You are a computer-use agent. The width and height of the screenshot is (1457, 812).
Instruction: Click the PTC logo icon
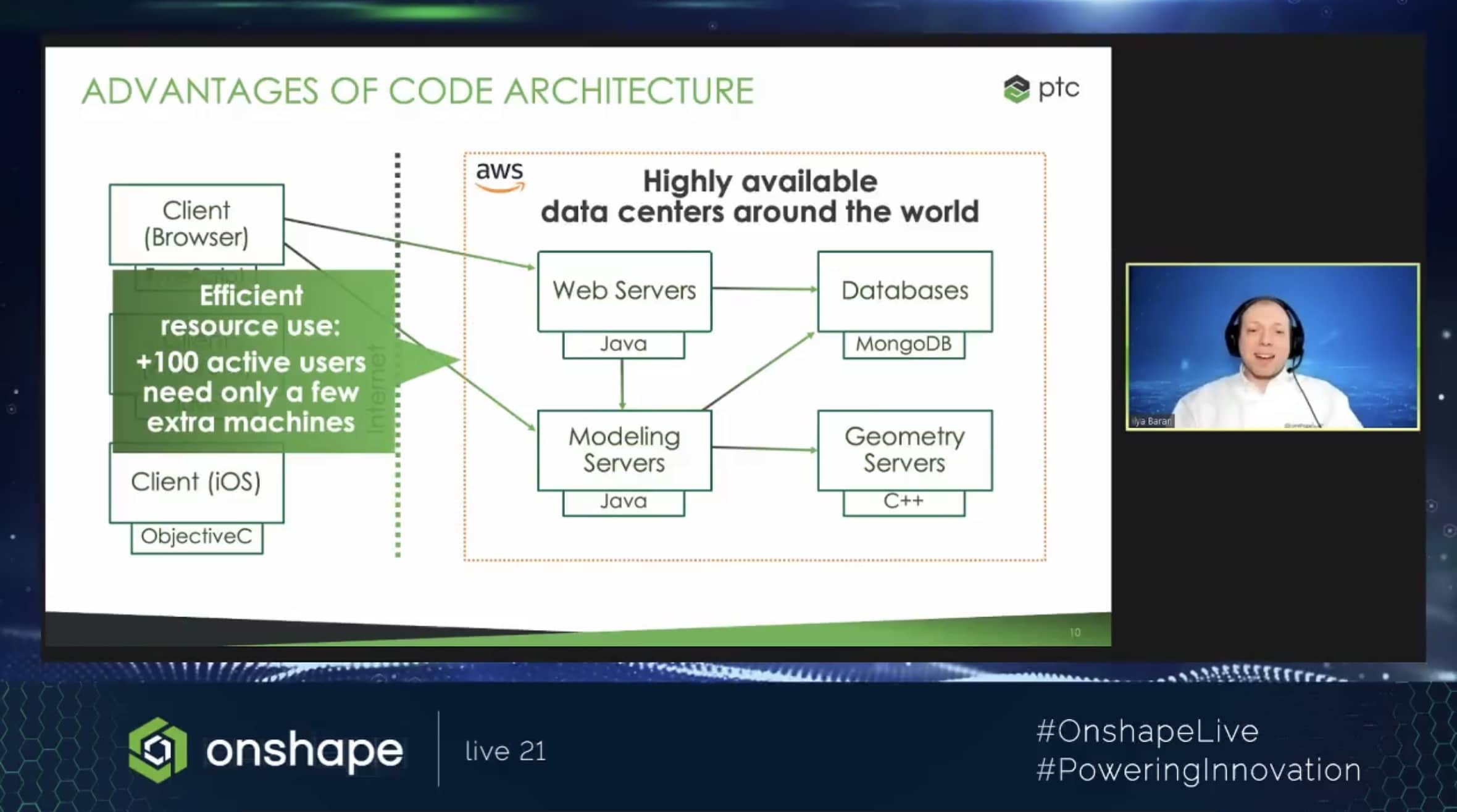(x=1016, y=89)
